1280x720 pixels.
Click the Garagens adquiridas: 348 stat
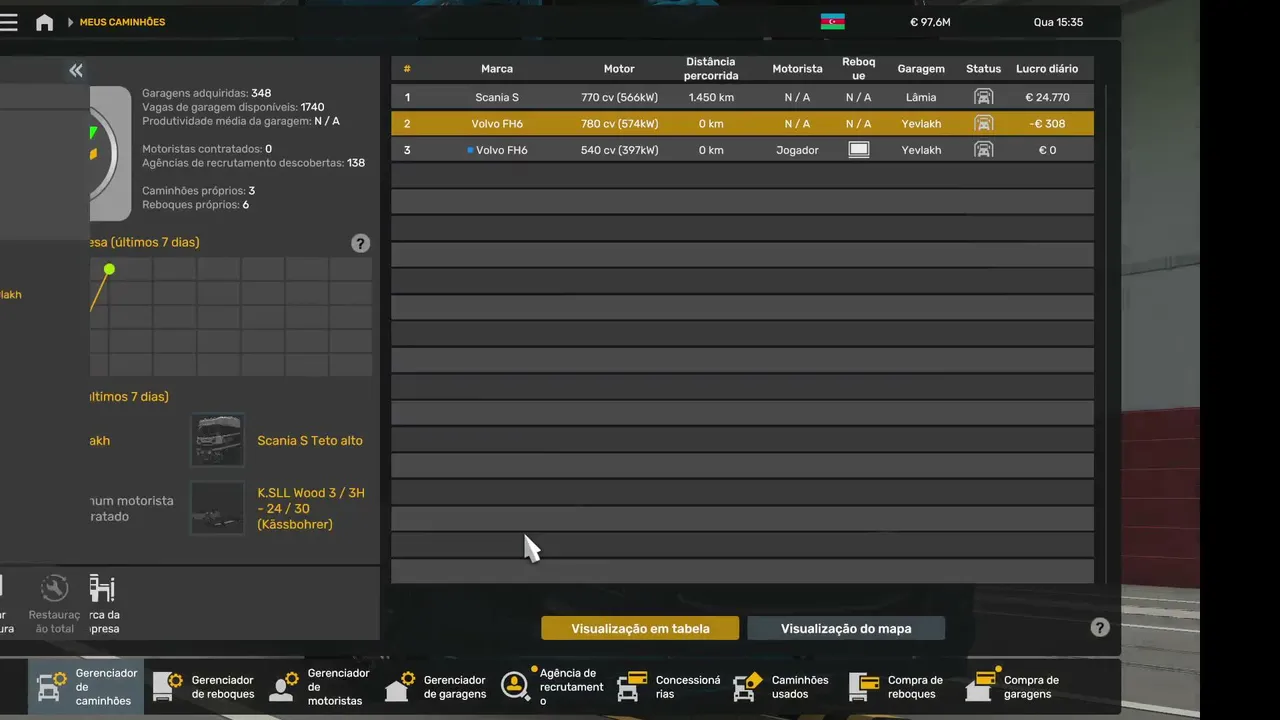tap(207, 93)
